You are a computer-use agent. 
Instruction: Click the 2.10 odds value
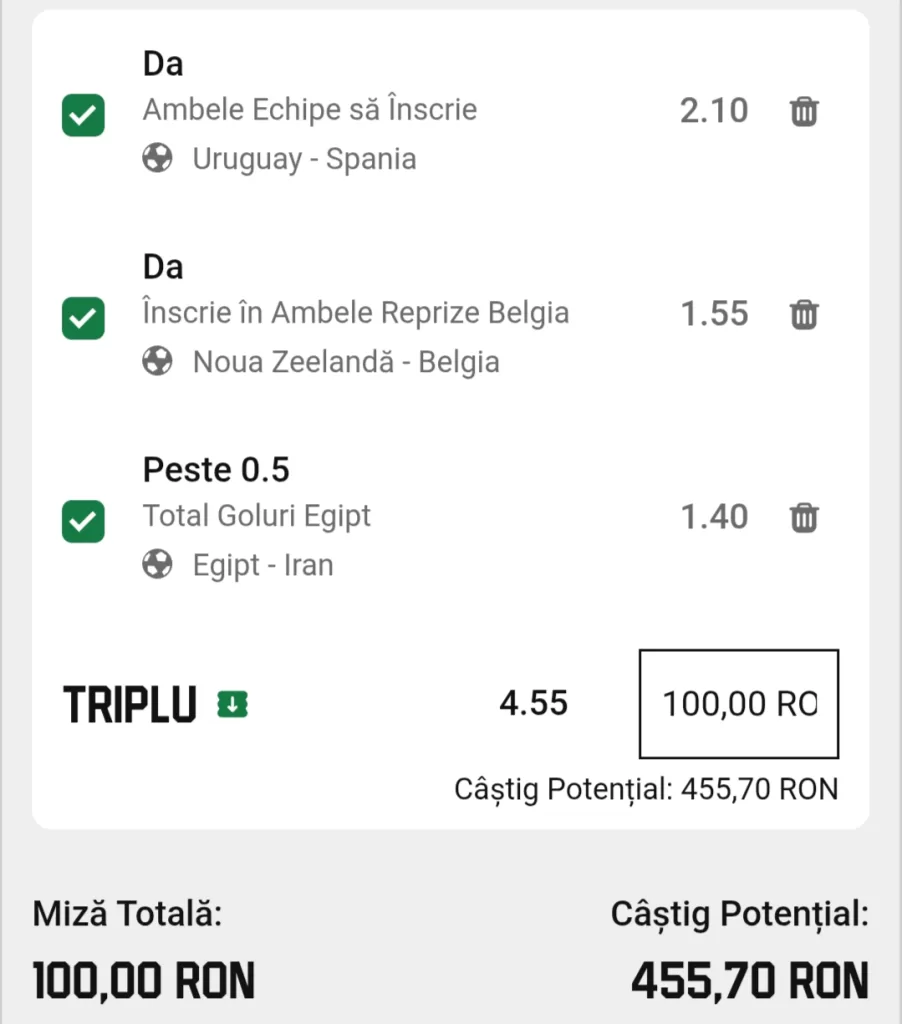714,110
